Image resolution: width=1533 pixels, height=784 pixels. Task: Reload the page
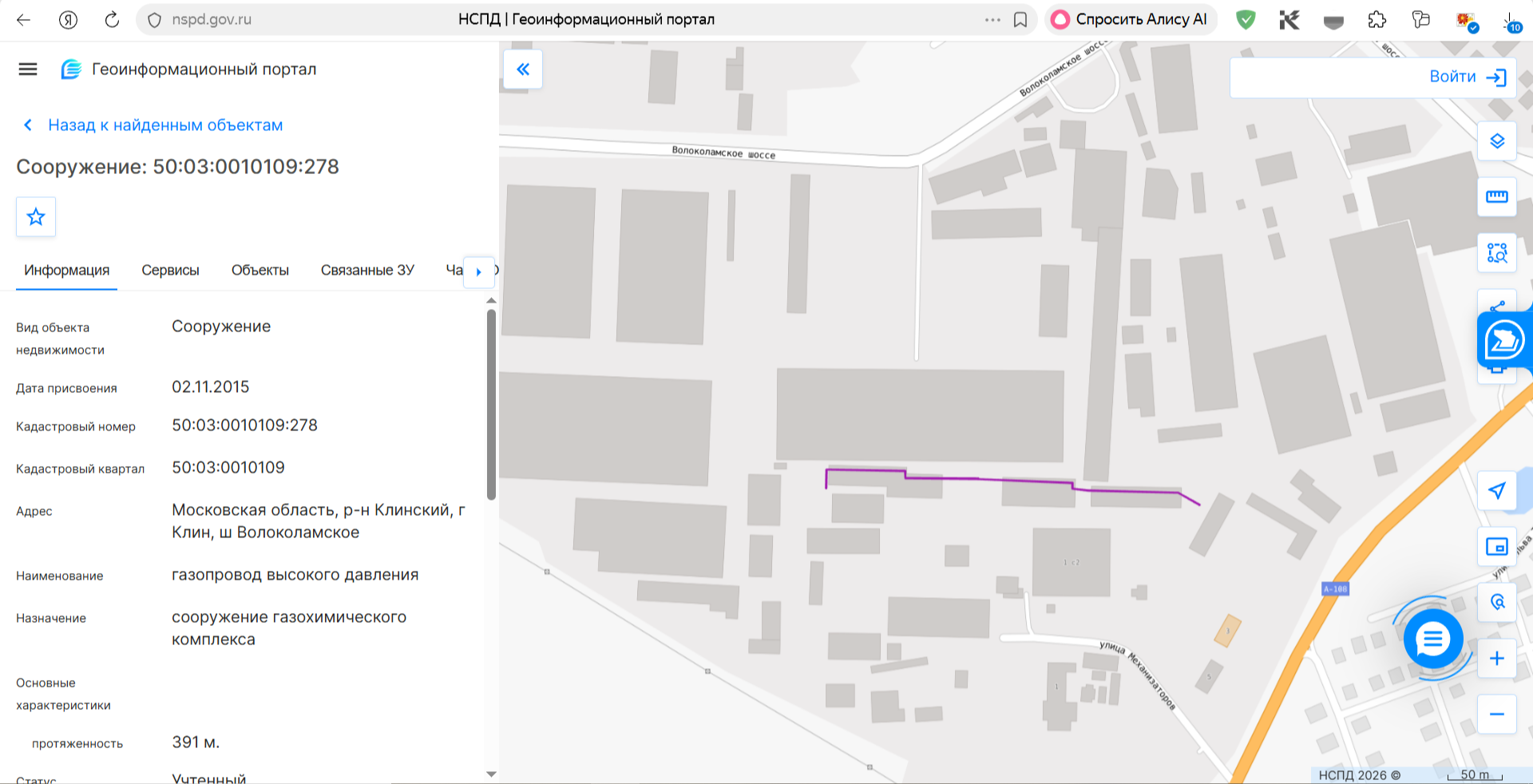112,20
